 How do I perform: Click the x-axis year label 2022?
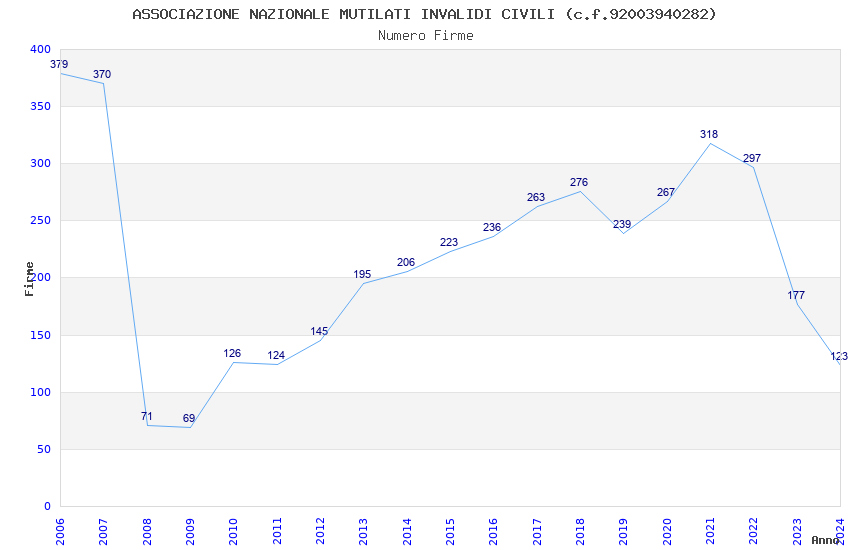[x=754, y=532]
